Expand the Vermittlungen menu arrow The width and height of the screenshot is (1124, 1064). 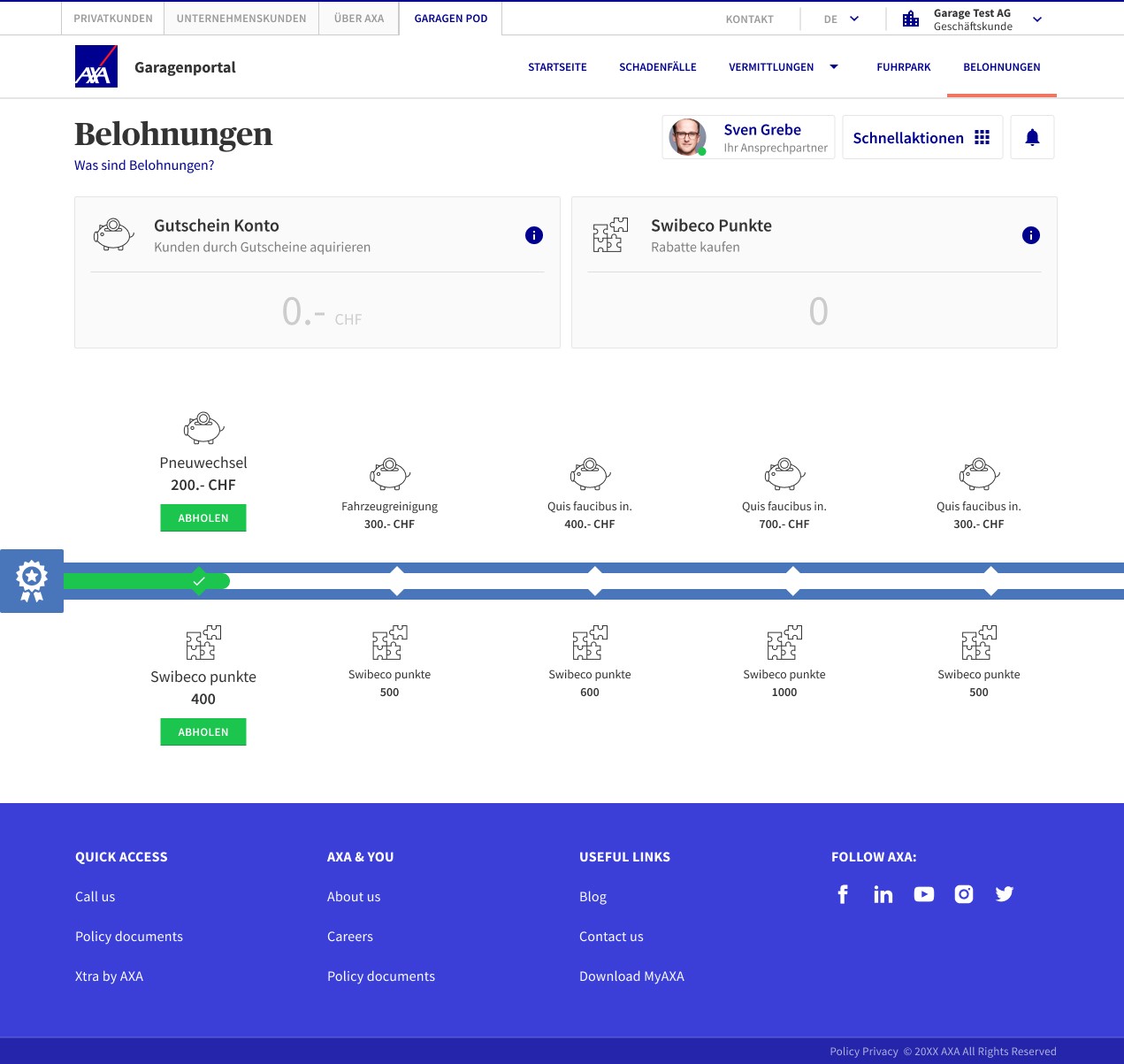(833, 66)
